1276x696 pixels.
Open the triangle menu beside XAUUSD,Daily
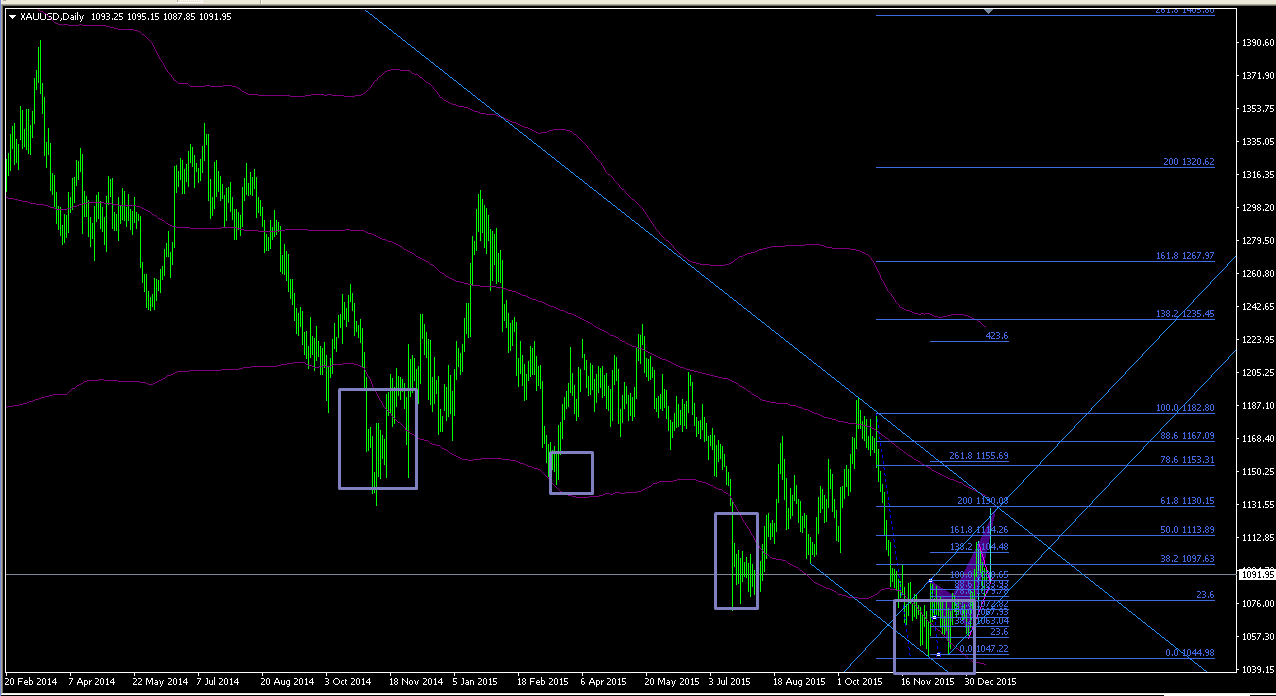[x=12, y=17]
